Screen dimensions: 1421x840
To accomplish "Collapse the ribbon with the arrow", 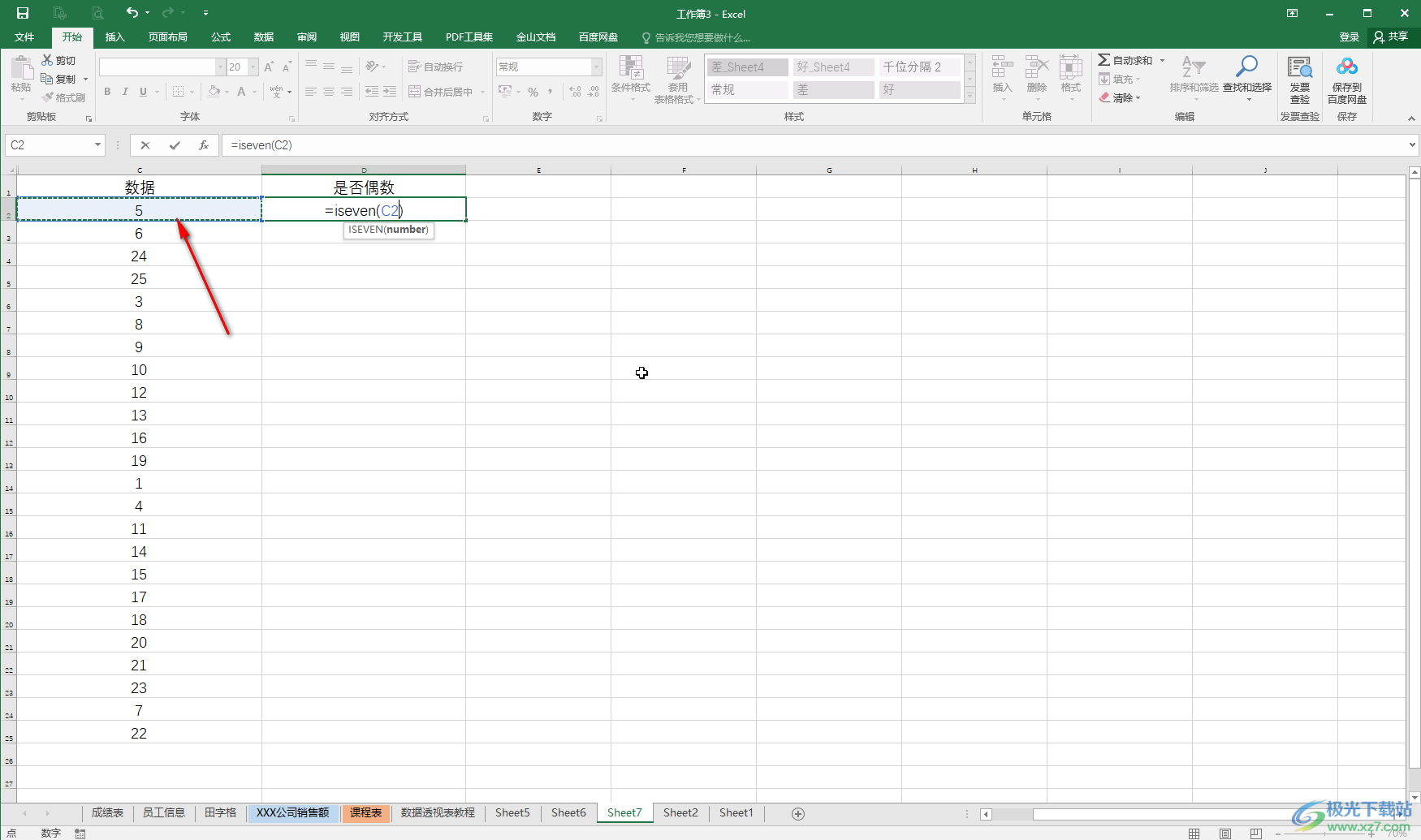I will [1411, 118].
